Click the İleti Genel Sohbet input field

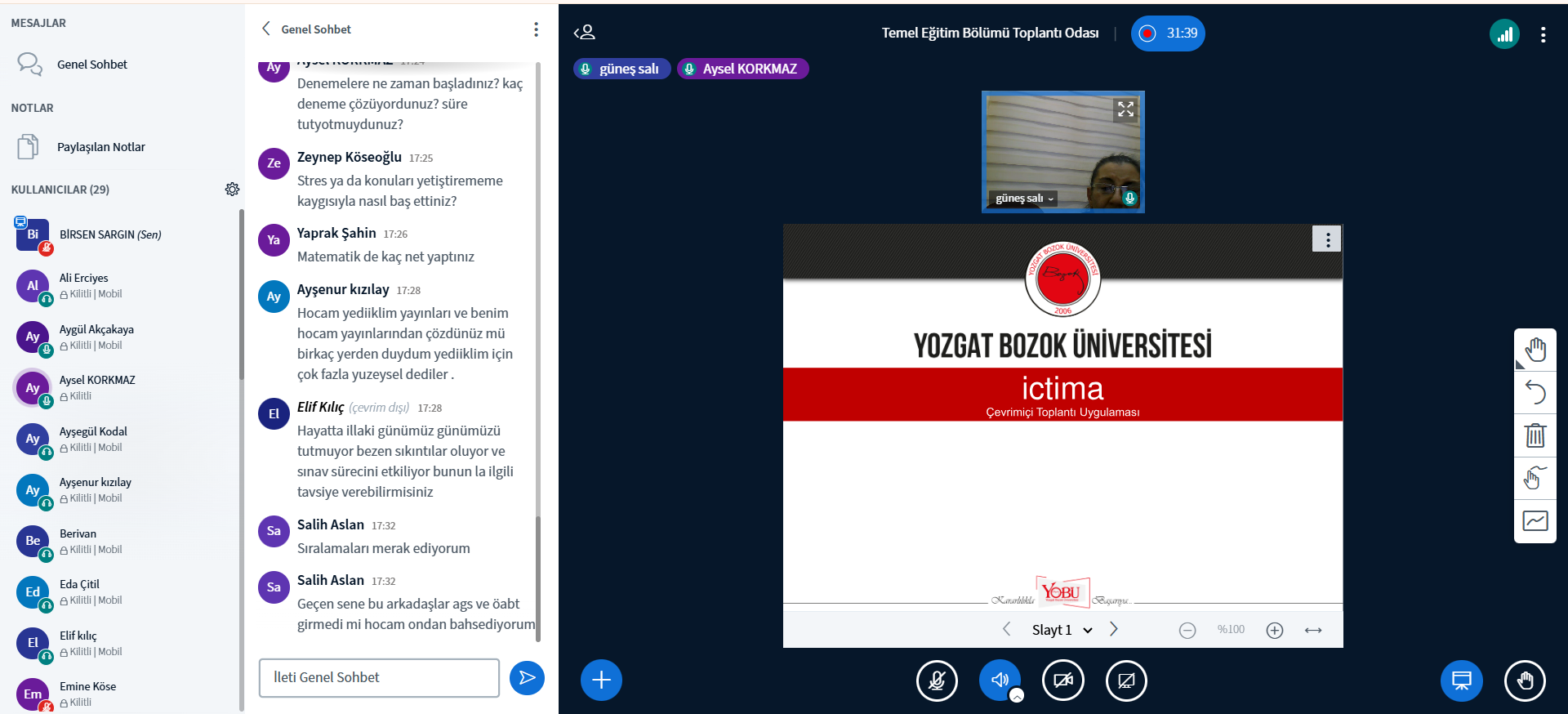(x=379, y=677)
